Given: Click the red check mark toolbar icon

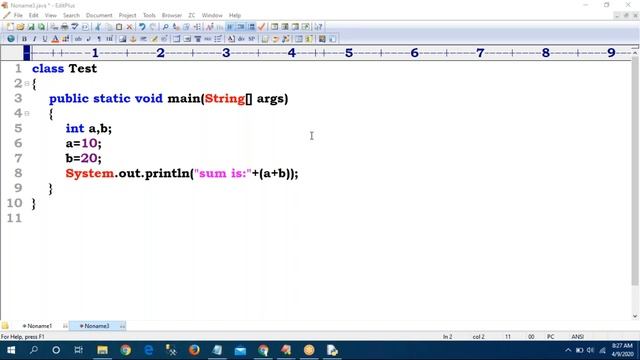Looking at the screenshot, I should (262, 27).
